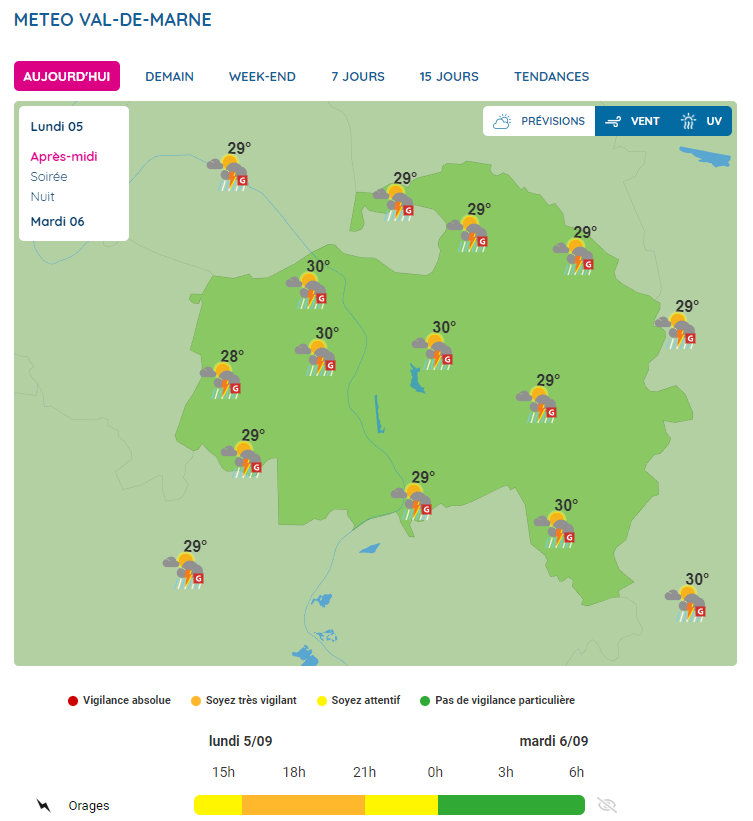Click the orange Soyez très vigilant legend dot
Screen dimensions: 753x821
click(x=196, y=701)
